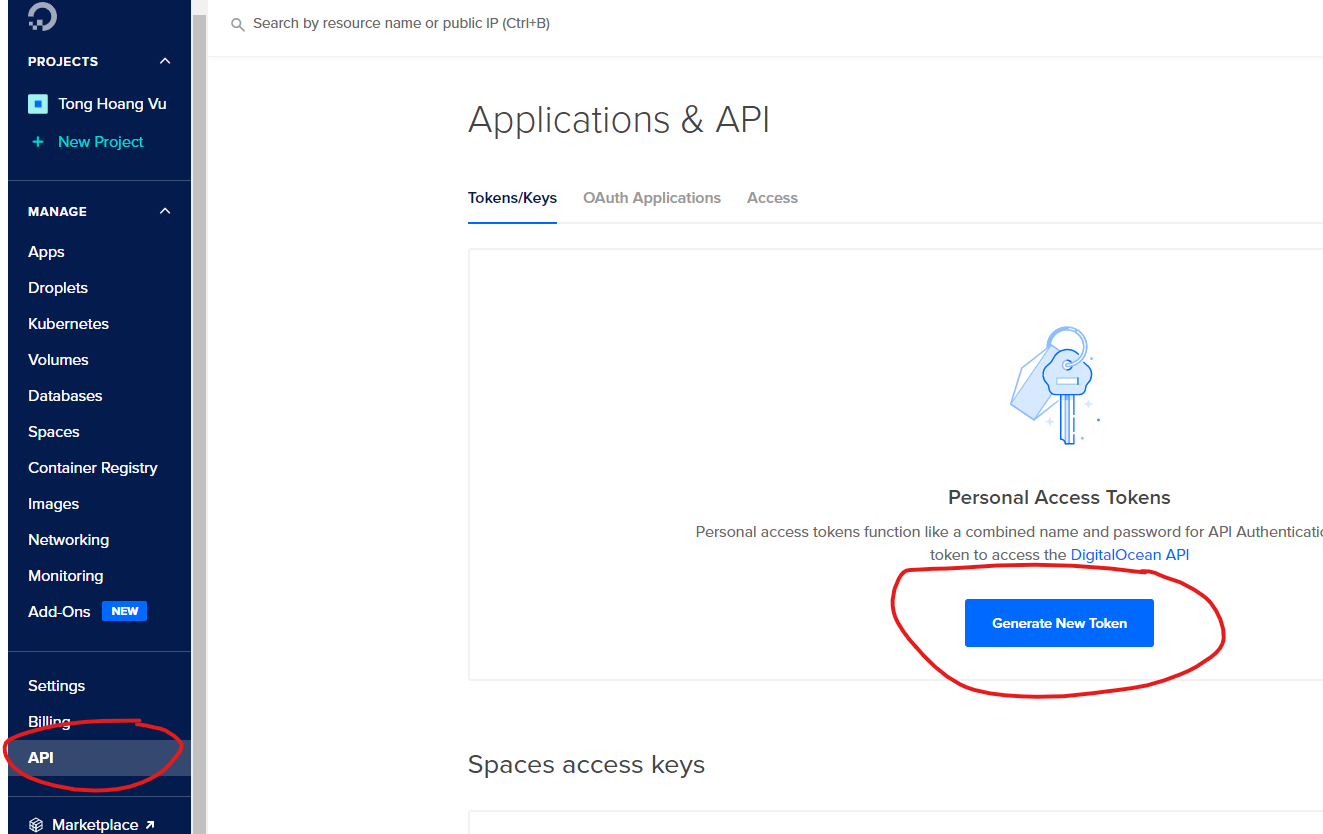
Task: Click the plus icon beside New Project
Action: point(38,142)
